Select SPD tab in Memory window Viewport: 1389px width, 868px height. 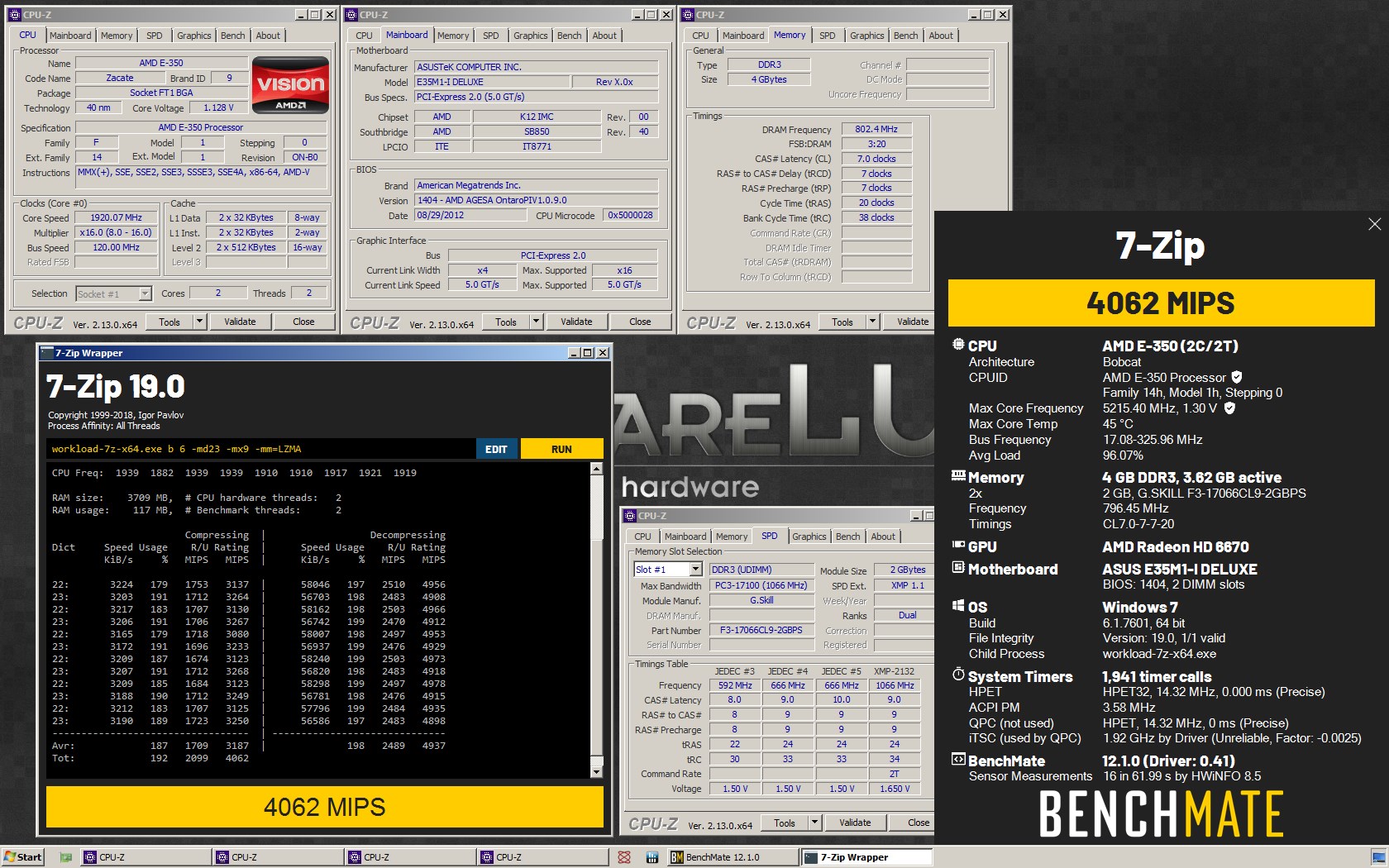827,36
